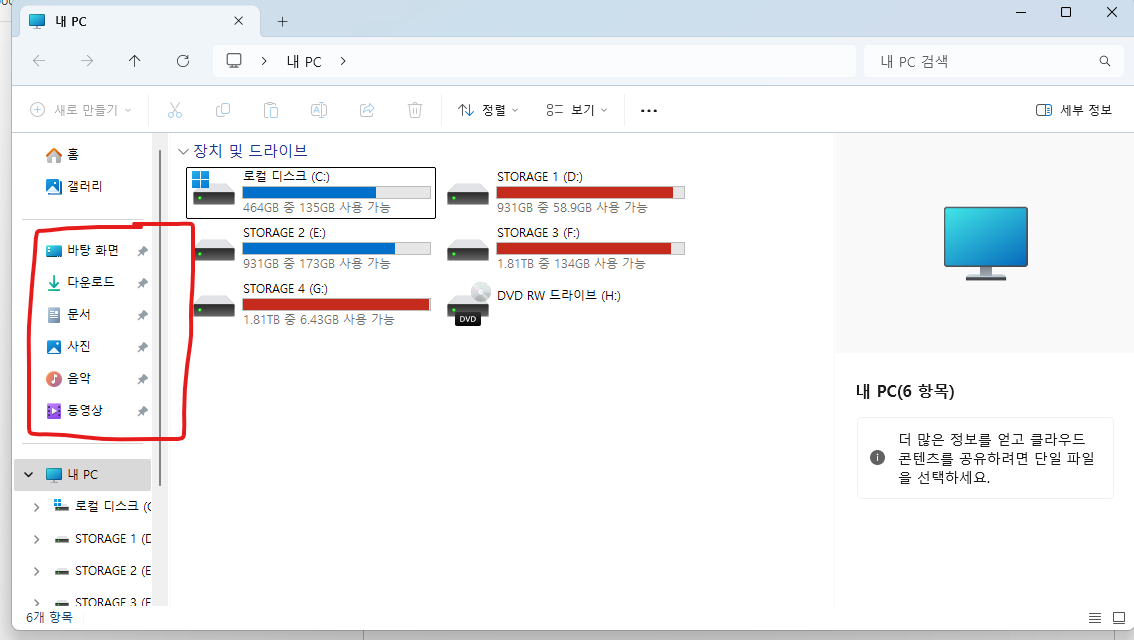Viewport: 1134px width, 640px height.
Task: Select the Cut icon in the toolbar
Action: tap(175, 110)
